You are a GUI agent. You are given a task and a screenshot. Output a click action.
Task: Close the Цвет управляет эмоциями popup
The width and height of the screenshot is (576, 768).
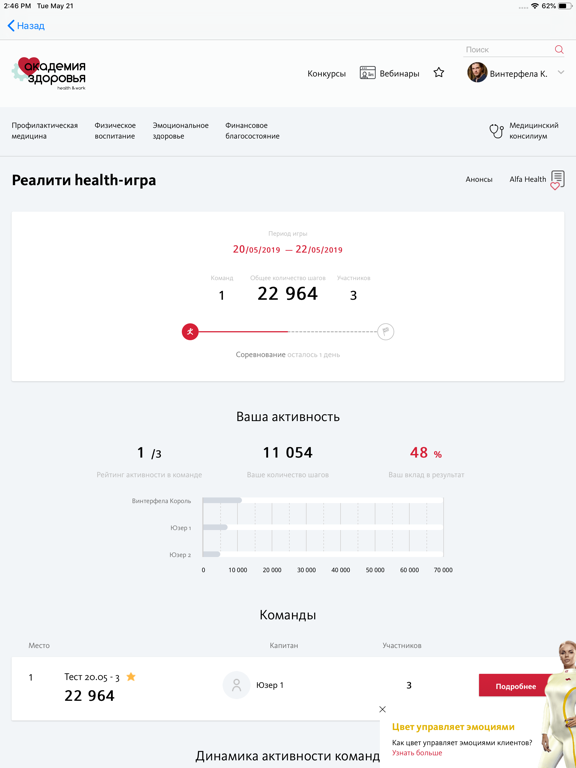coord(383,709)
